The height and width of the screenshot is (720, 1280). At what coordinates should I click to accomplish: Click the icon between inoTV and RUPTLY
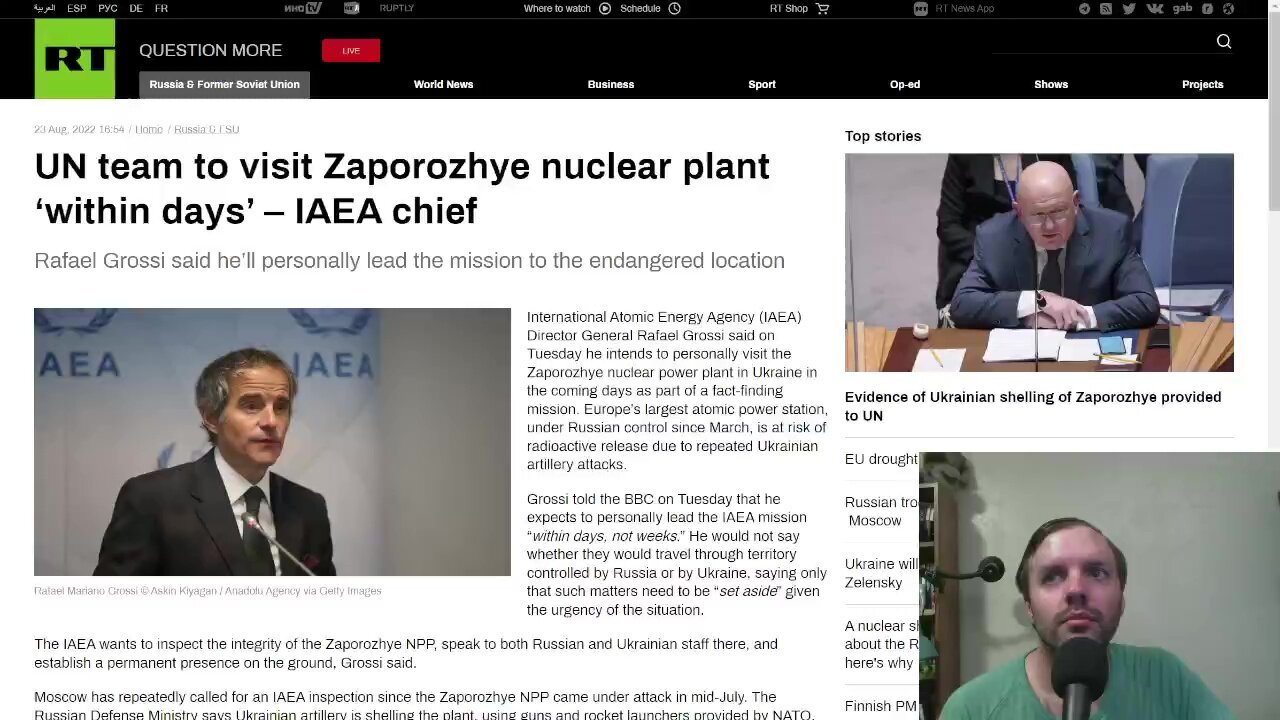click(352, 8)
